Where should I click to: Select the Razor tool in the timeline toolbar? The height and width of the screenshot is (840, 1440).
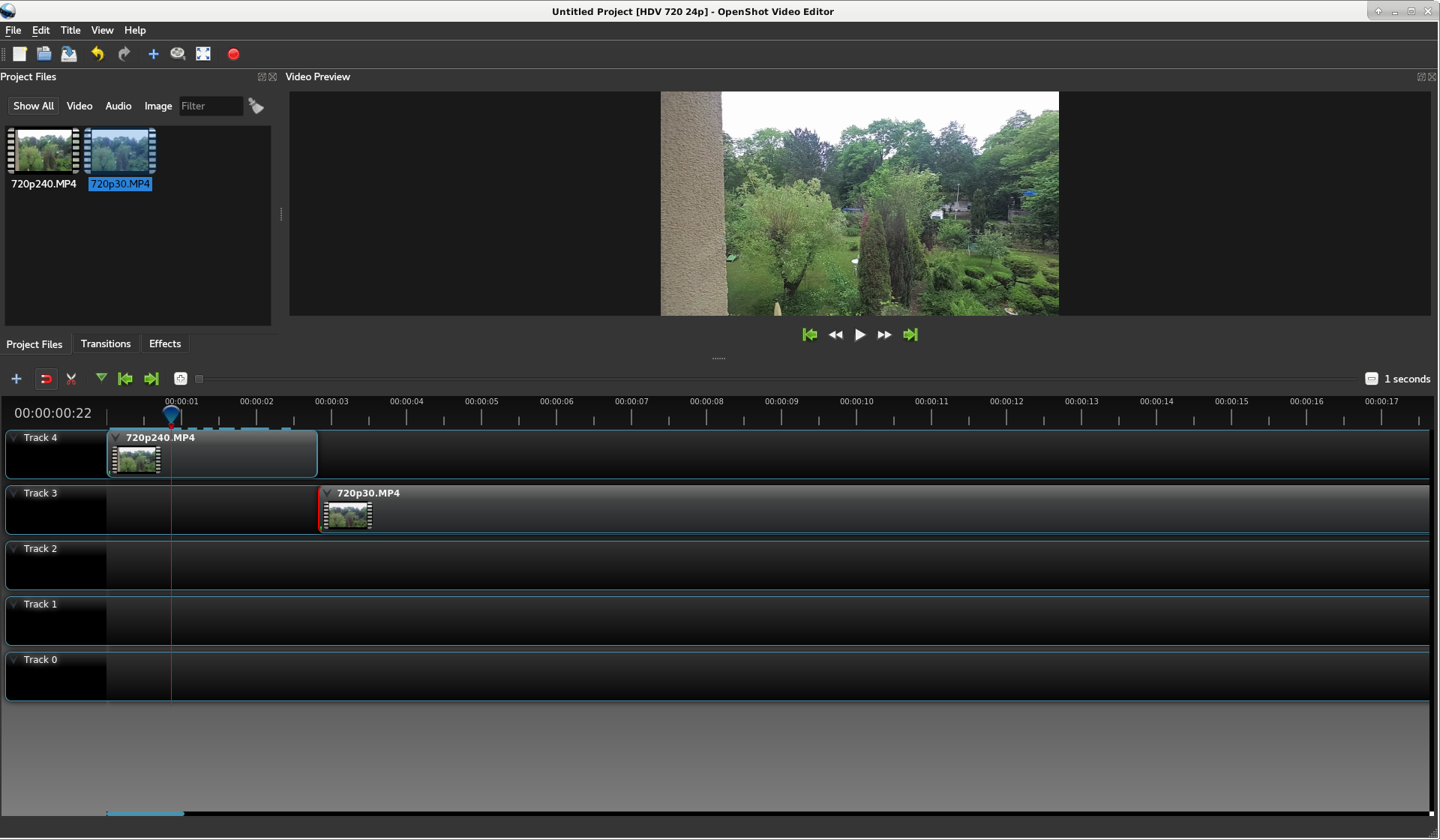click(71, 379)
